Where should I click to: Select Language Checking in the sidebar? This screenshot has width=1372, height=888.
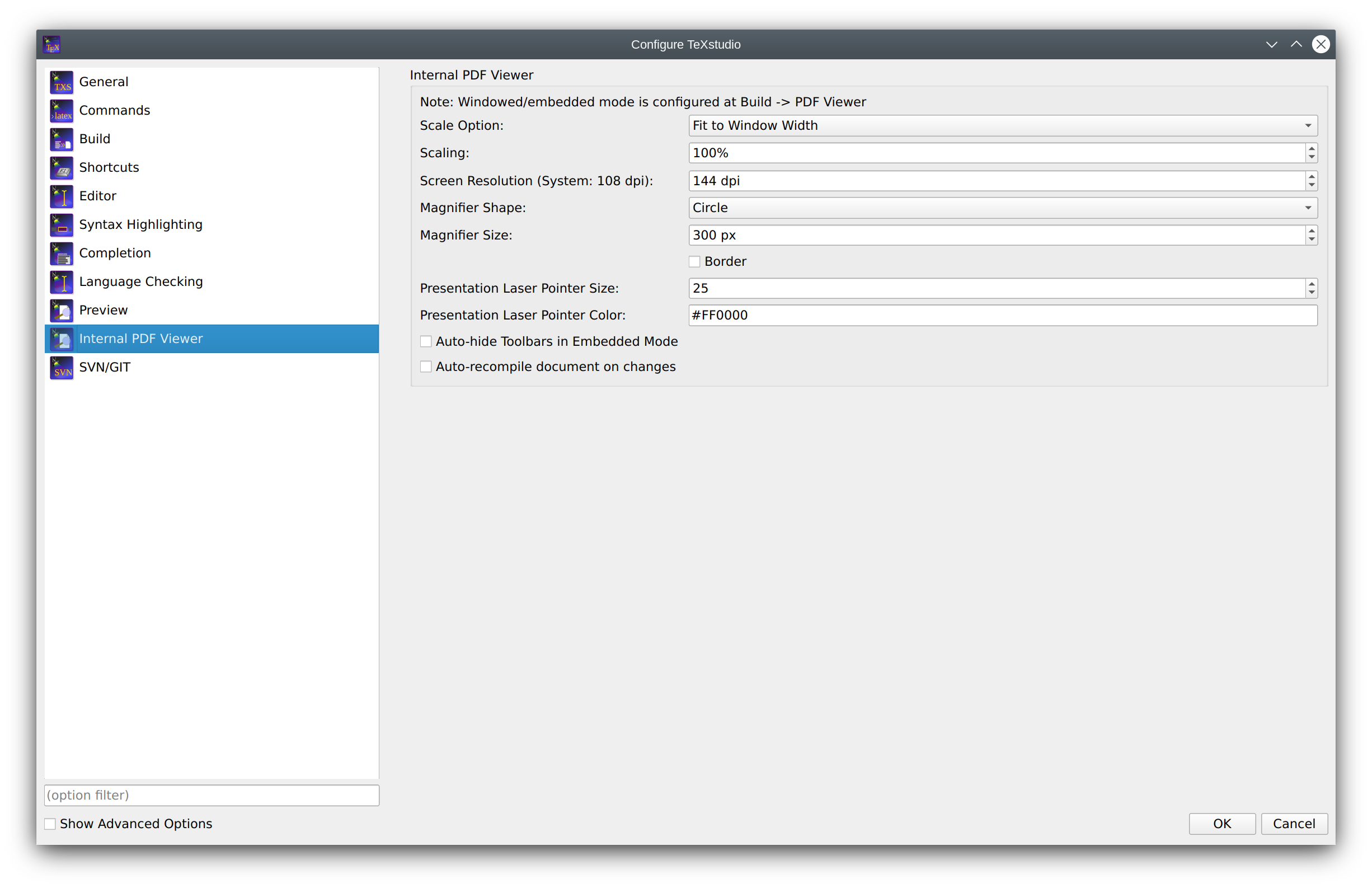pos(140,281)
